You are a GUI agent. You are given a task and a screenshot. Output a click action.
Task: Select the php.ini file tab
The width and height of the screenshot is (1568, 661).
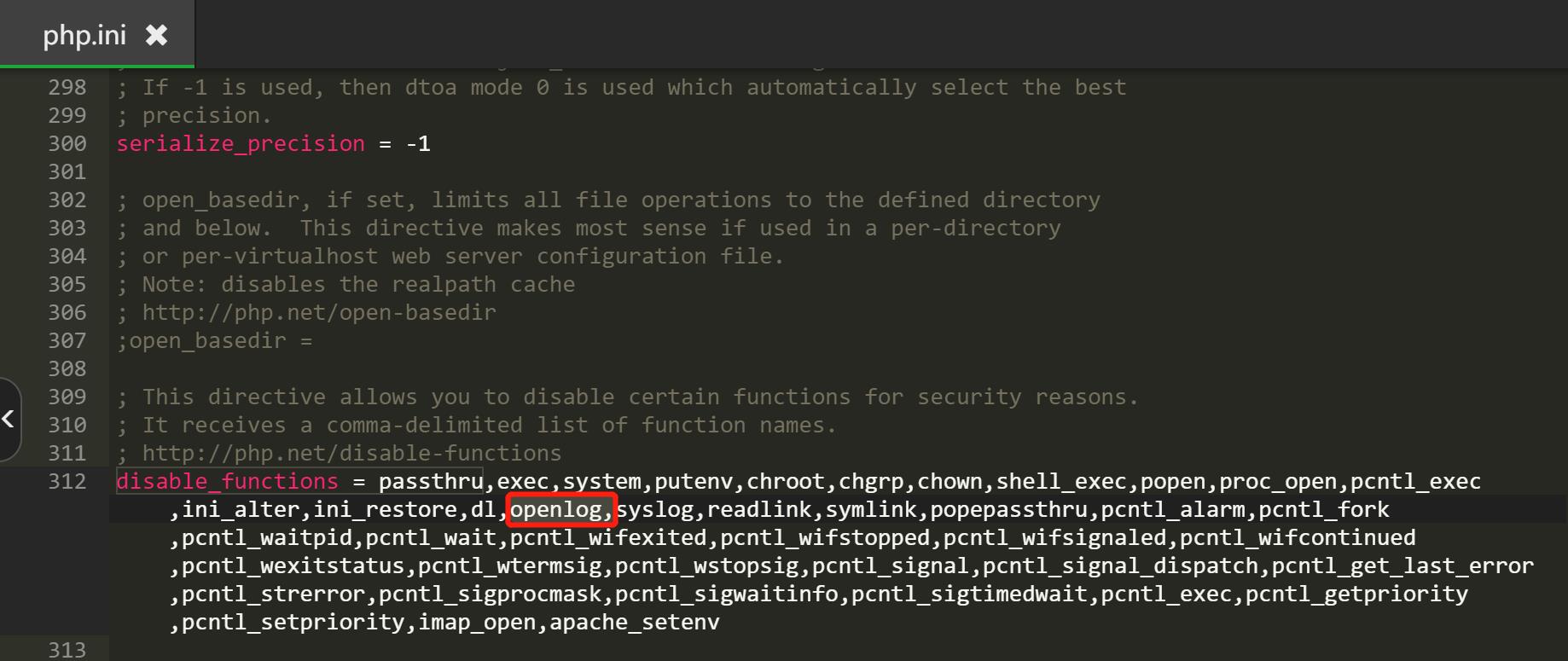click(x=97, y=34)
